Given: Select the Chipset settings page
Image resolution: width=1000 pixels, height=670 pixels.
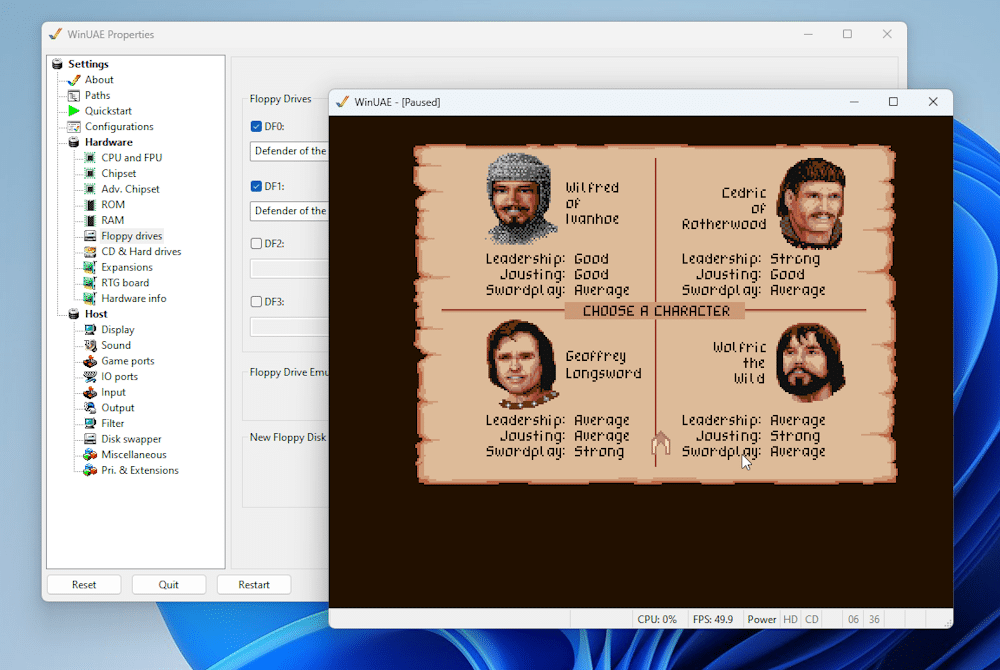Looking at the screenshot, I should [x=118, y=174].
